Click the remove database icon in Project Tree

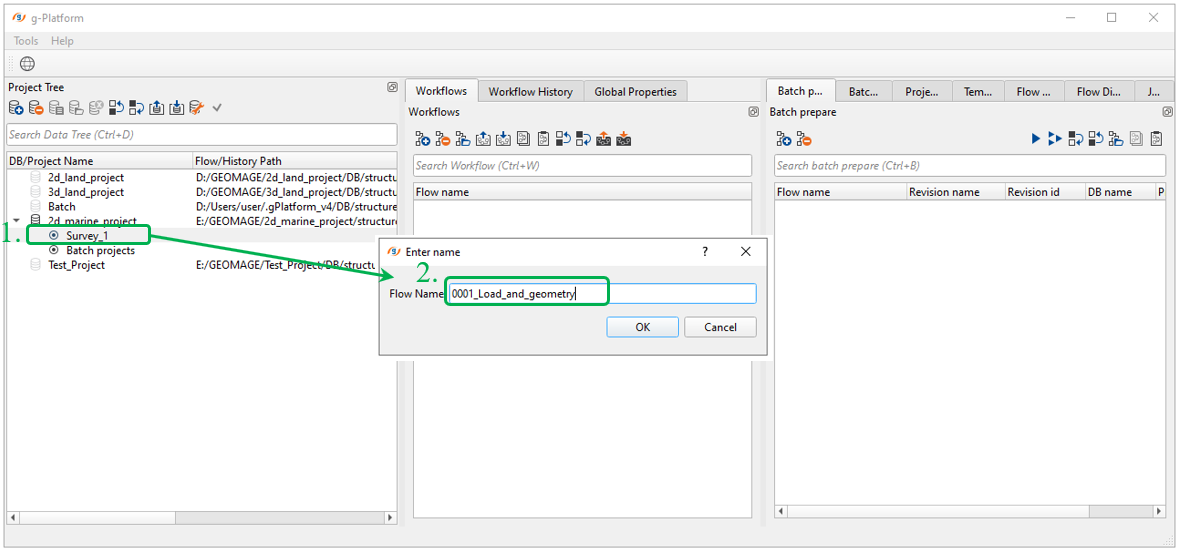(36, 108)
